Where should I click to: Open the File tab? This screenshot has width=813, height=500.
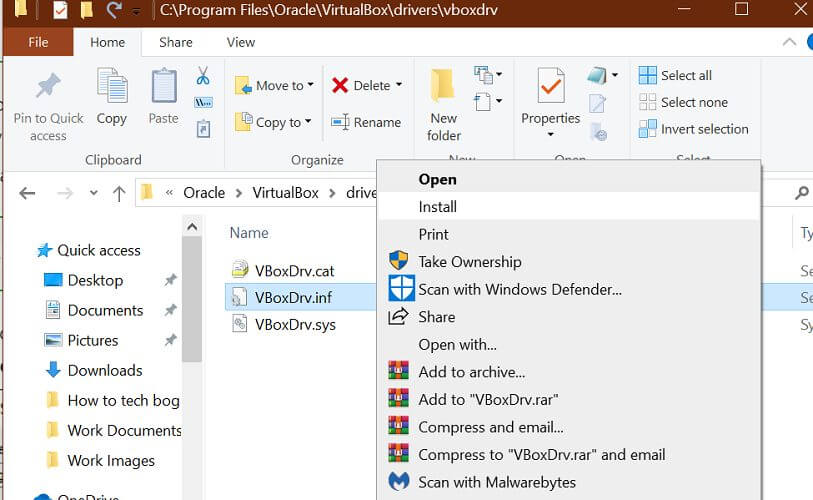(38, 42)
